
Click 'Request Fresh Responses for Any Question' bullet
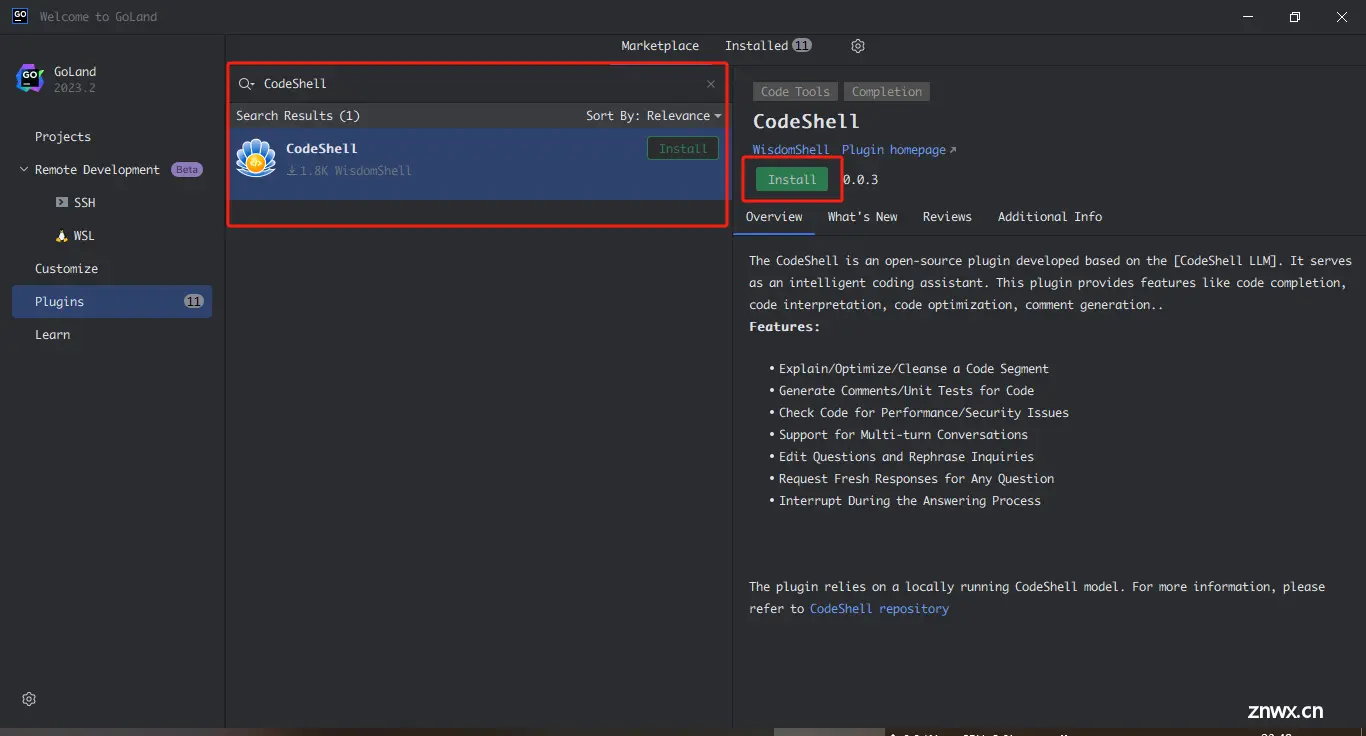pos(917,479)
